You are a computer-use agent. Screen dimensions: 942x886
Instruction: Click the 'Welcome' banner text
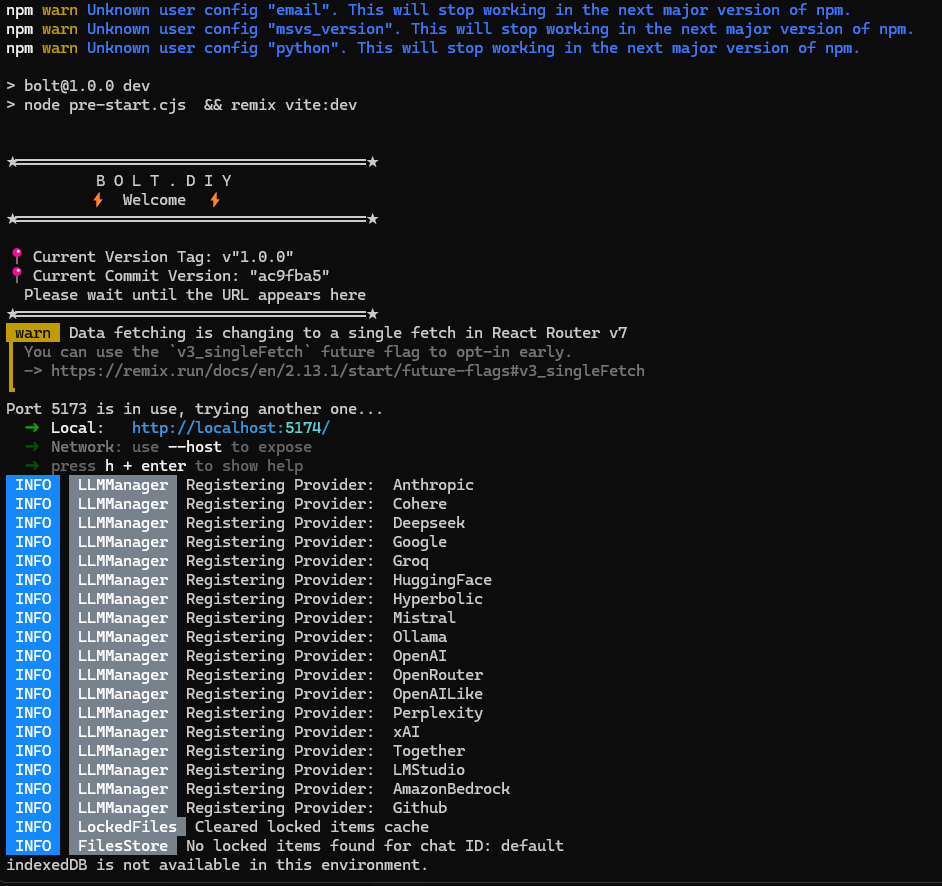pos(154,200)
